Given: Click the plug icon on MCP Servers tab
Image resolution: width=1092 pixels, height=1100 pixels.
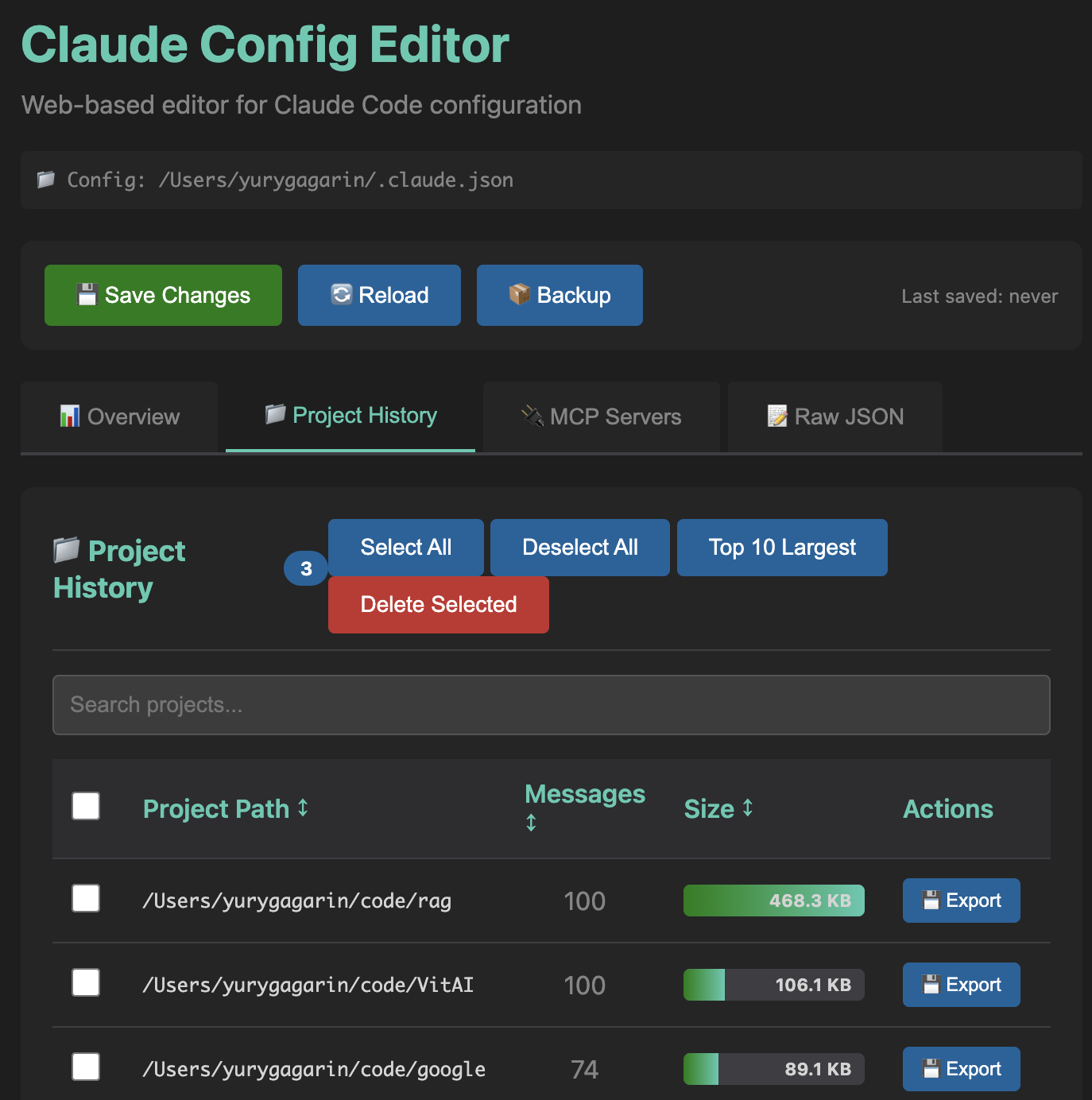Looking at the screenshot, I should coord(532,416).
